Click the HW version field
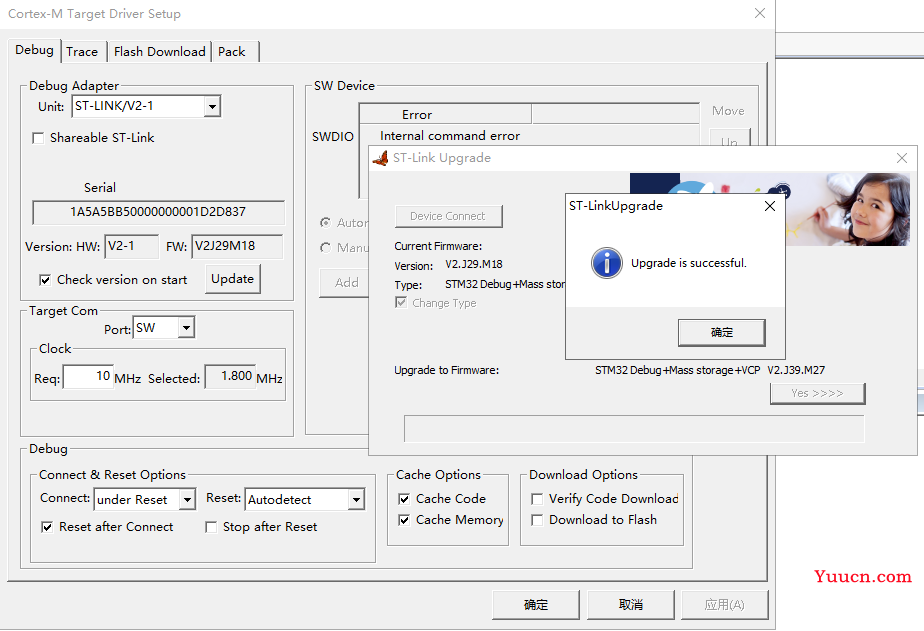This screenshot has width=924, height=631. (131, 246)
